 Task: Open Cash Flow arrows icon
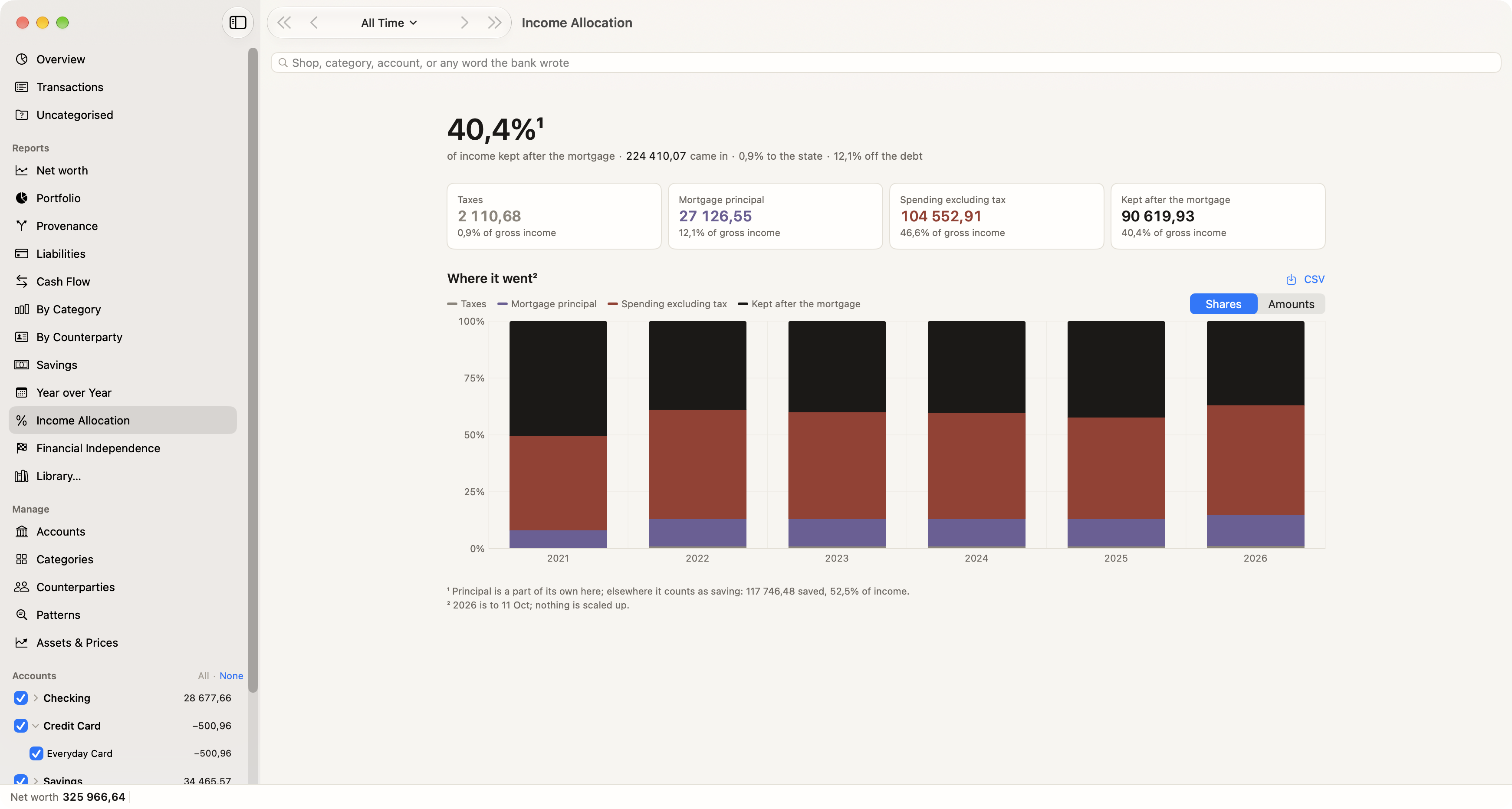click(x=22, y=281)
